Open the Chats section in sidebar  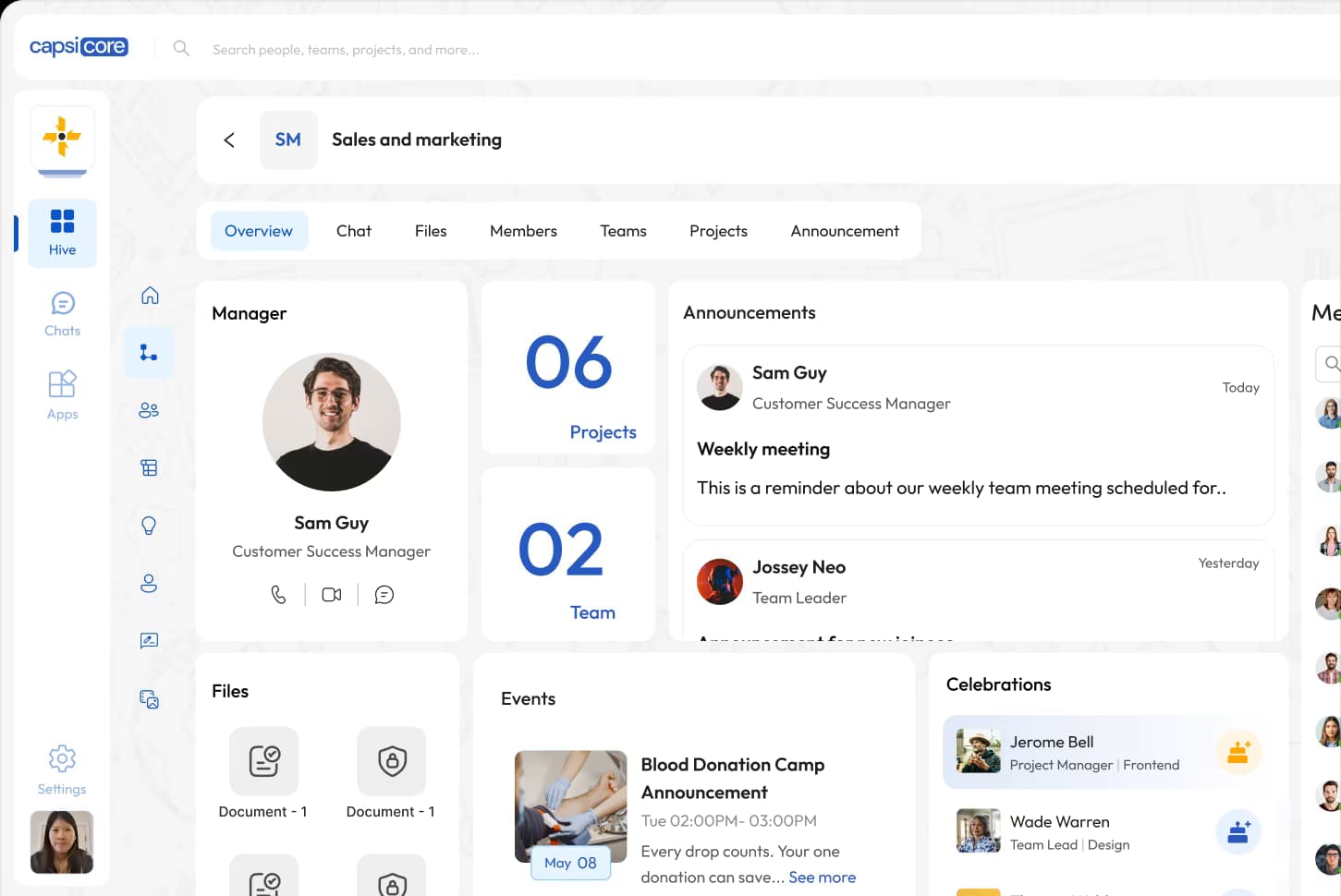coord(63,314)
